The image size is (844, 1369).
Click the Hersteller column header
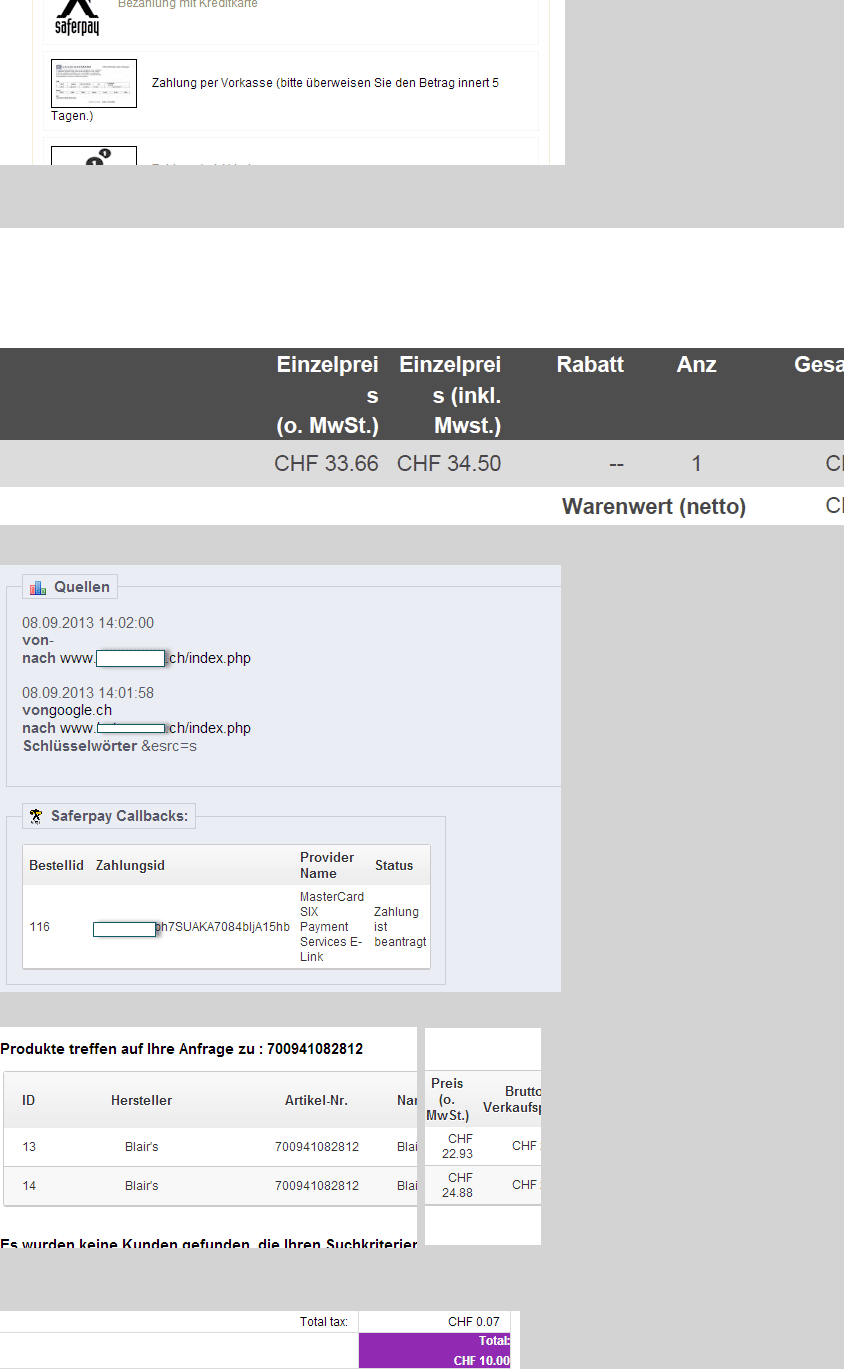coord(141,1100)
